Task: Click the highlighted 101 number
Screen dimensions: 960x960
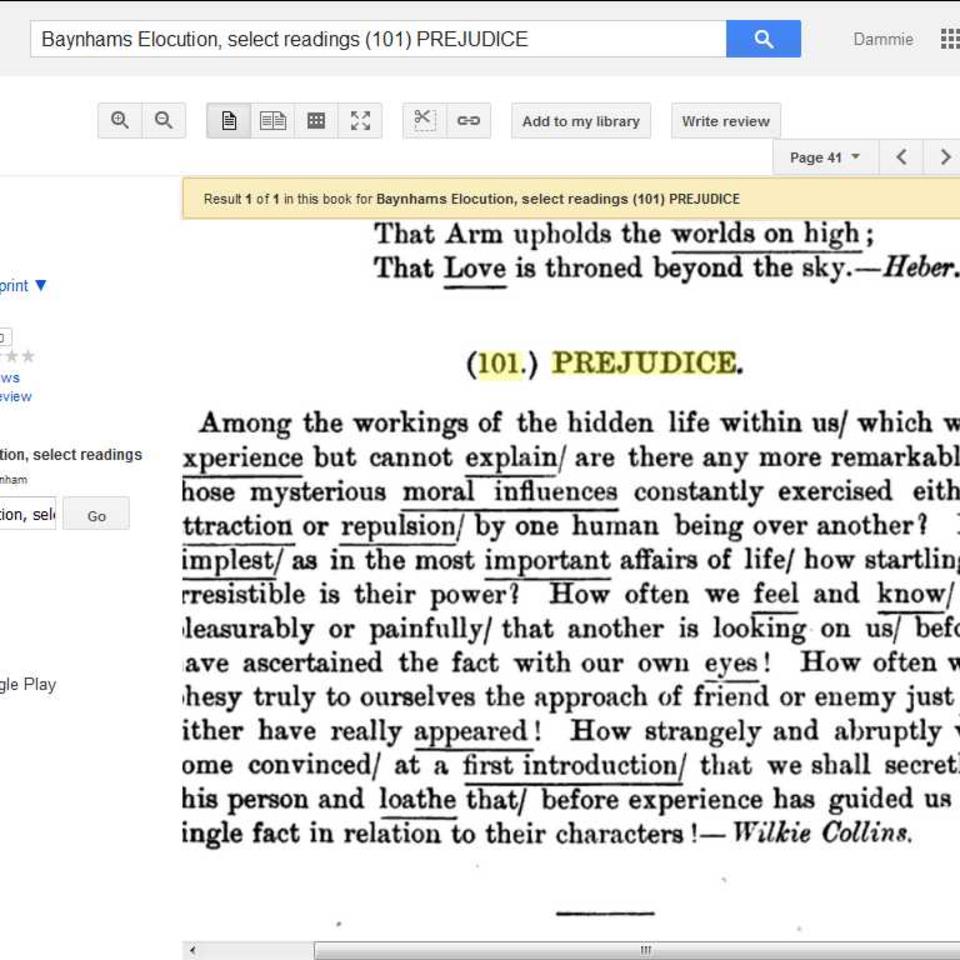Action: 501,364
